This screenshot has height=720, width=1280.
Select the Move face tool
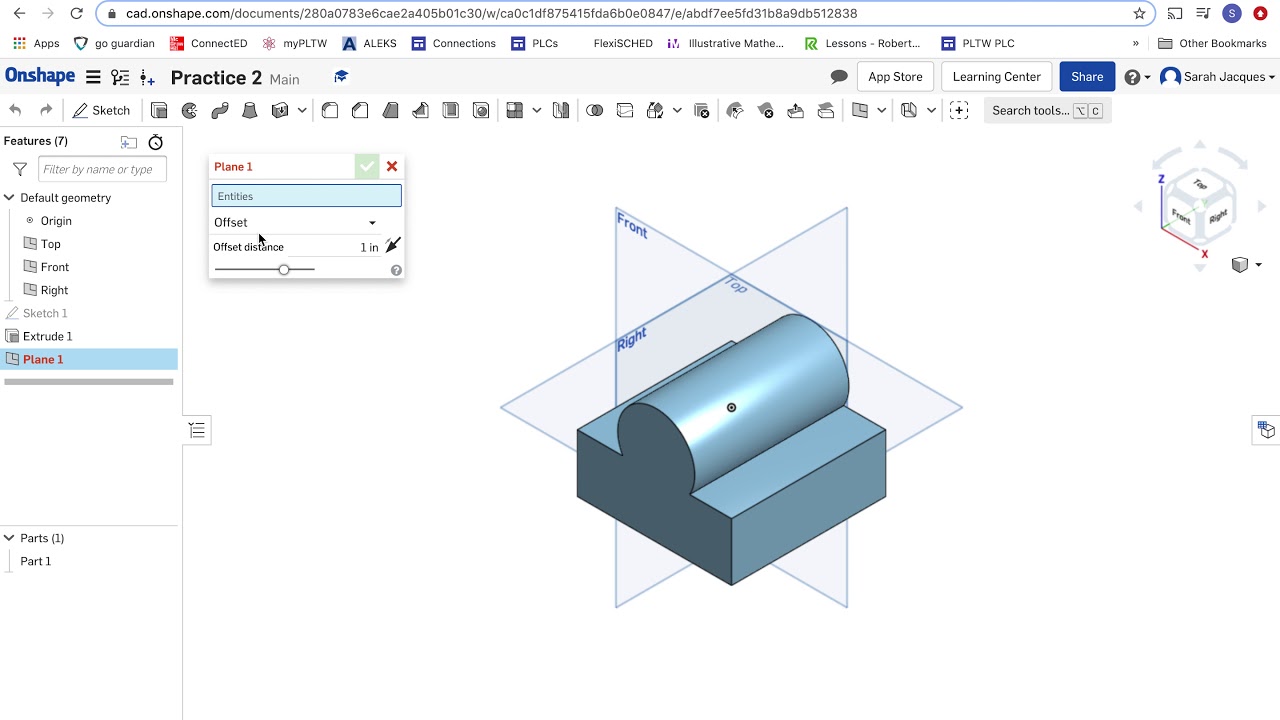tap(796, 111)
